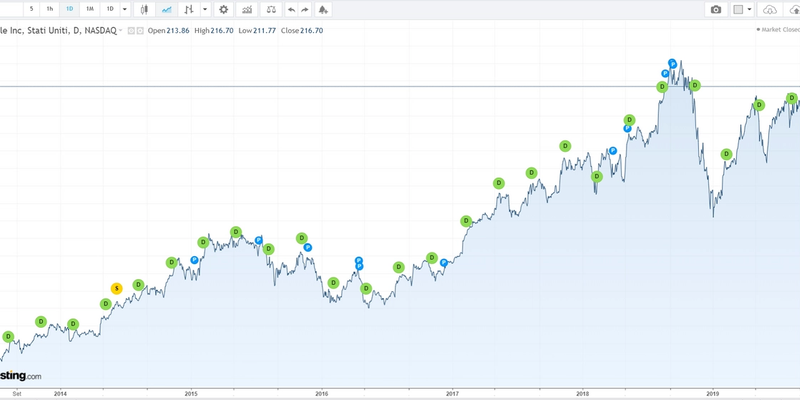This screenshot has height=400, width=800.
Task: Undo the last chart action
Action: tap(291, 9)
